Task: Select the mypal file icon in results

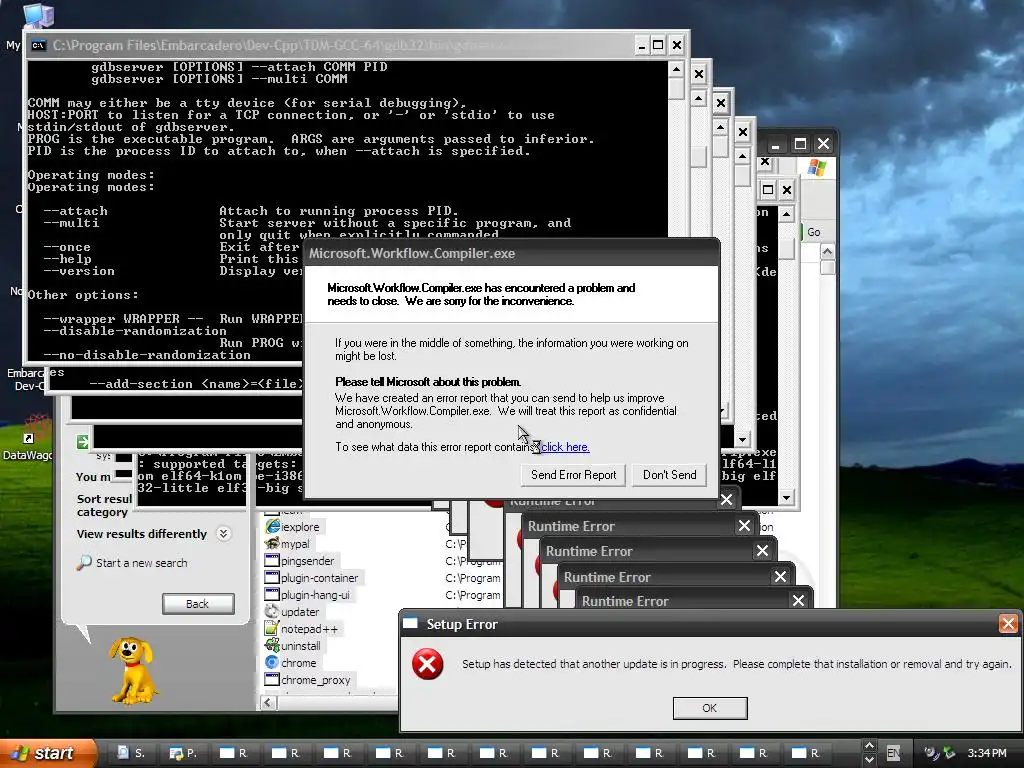Action: coord(272,543)
